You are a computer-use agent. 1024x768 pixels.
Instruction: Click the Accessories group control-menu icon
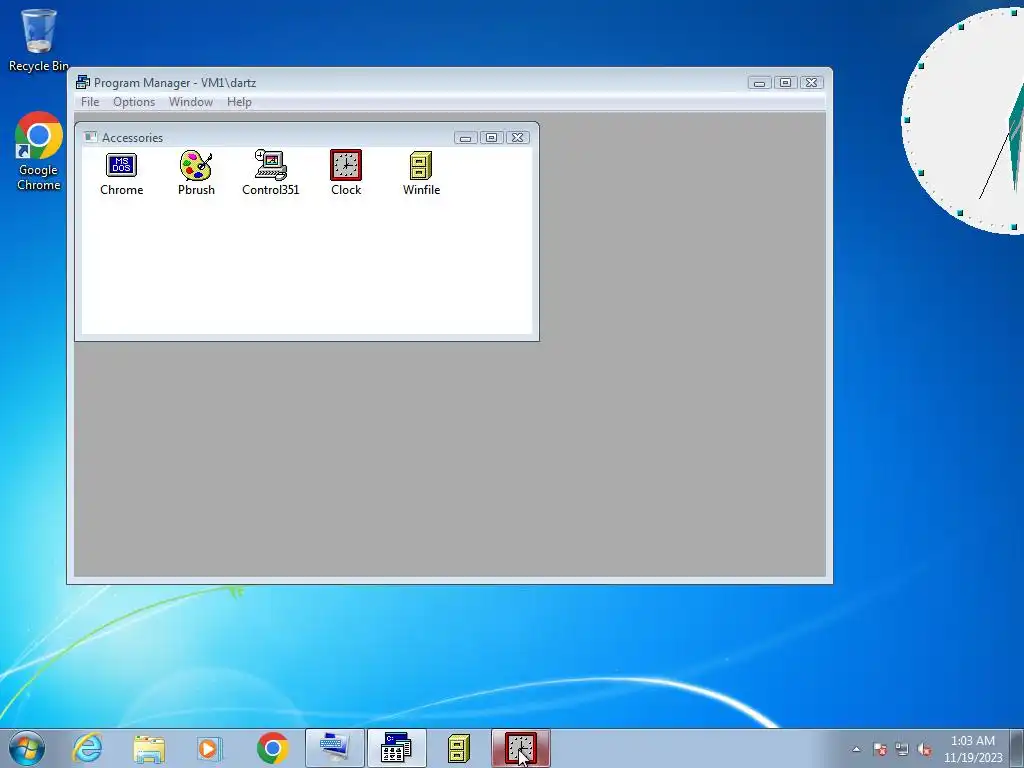91,136
